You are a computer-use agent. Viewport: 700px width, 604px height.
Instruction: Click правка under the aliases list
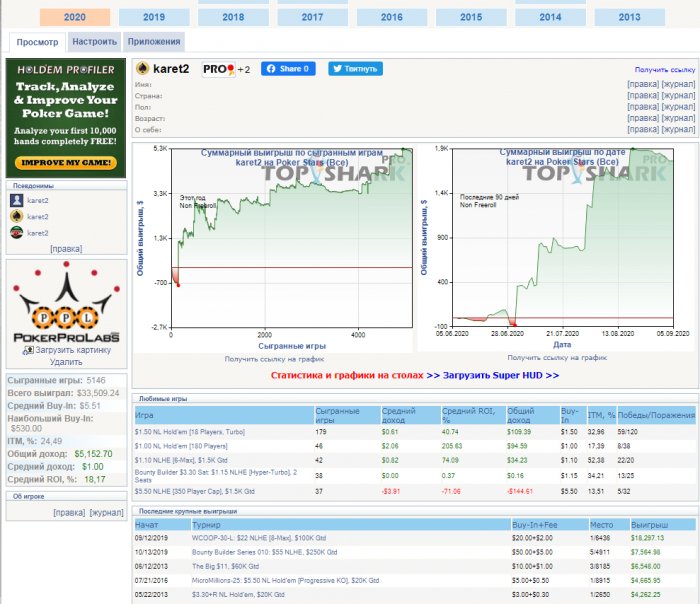tap(66, 249)
